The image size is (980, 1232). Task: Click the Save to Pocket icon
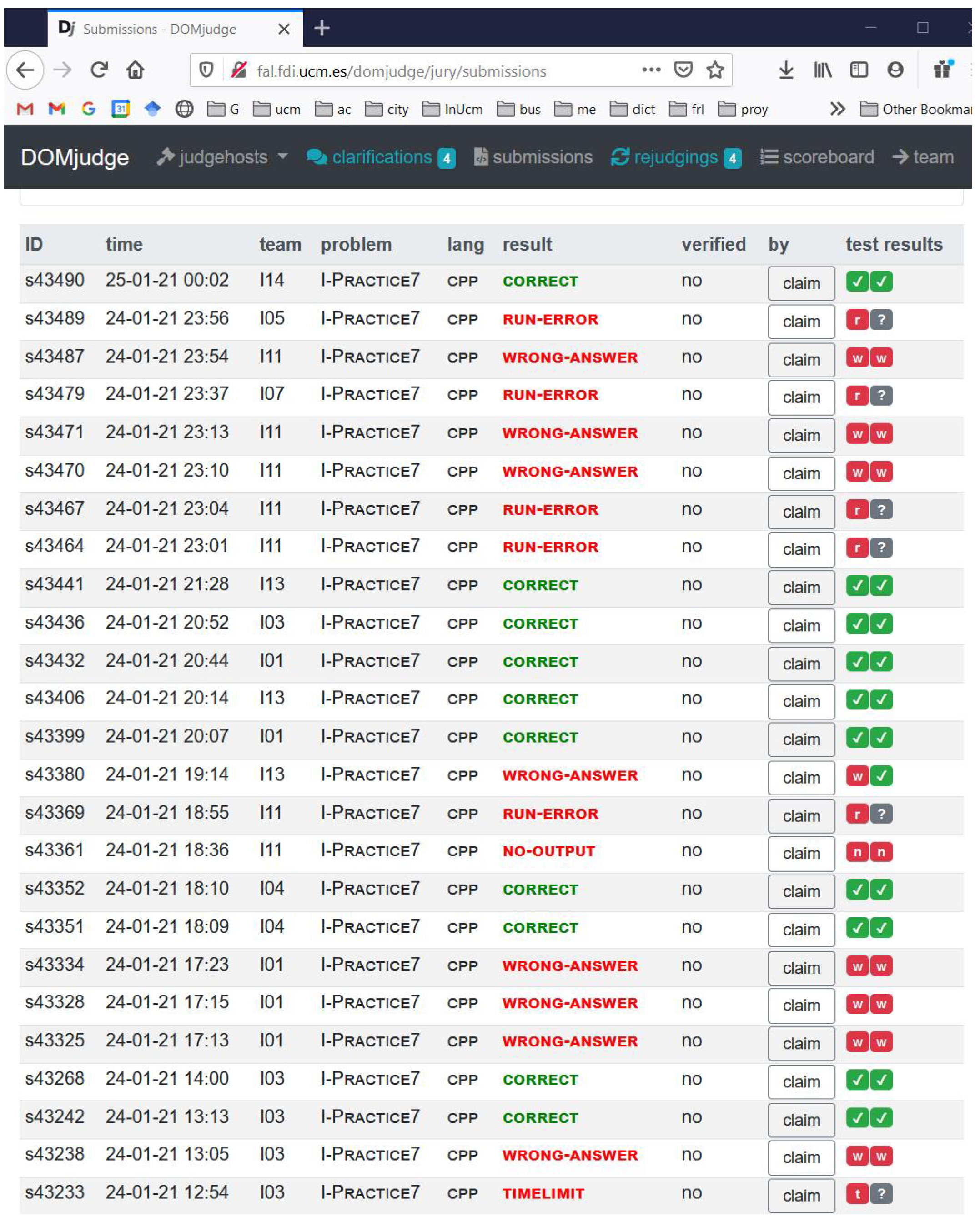(683, 70)
